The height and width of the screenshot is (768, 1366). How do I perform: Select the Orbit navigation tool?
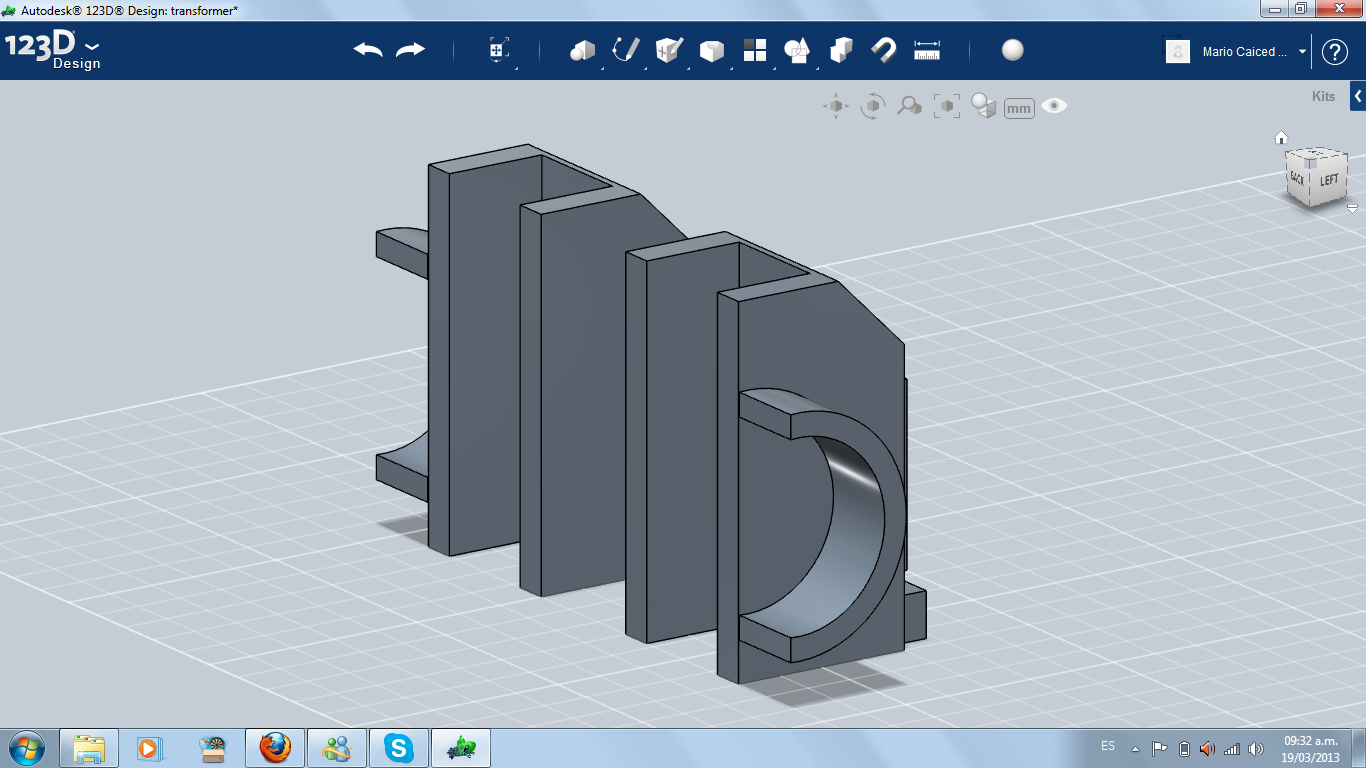[x=873, y=106]
